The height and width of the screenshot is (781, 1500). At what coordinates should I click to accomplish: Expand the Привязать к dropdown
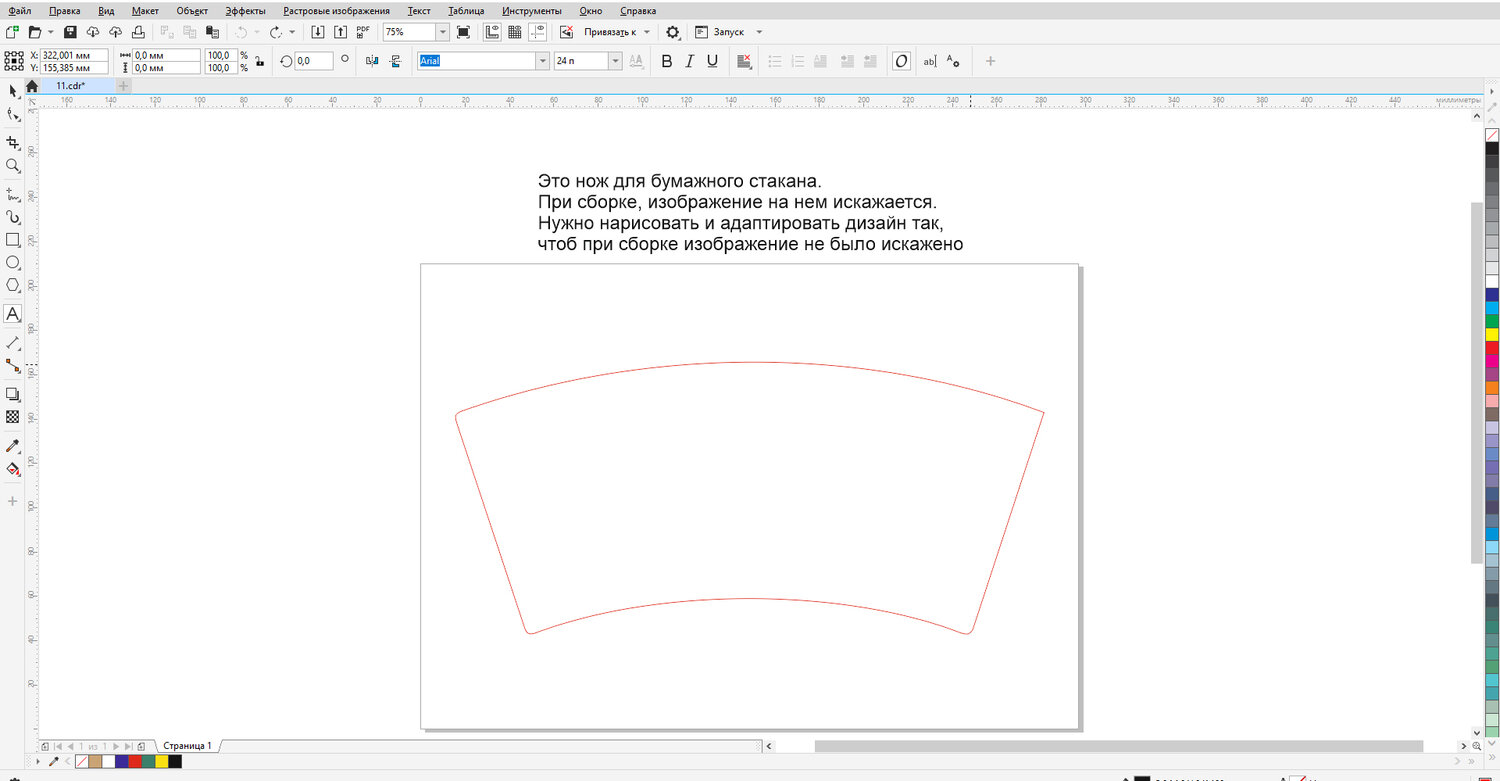(646, 32)
